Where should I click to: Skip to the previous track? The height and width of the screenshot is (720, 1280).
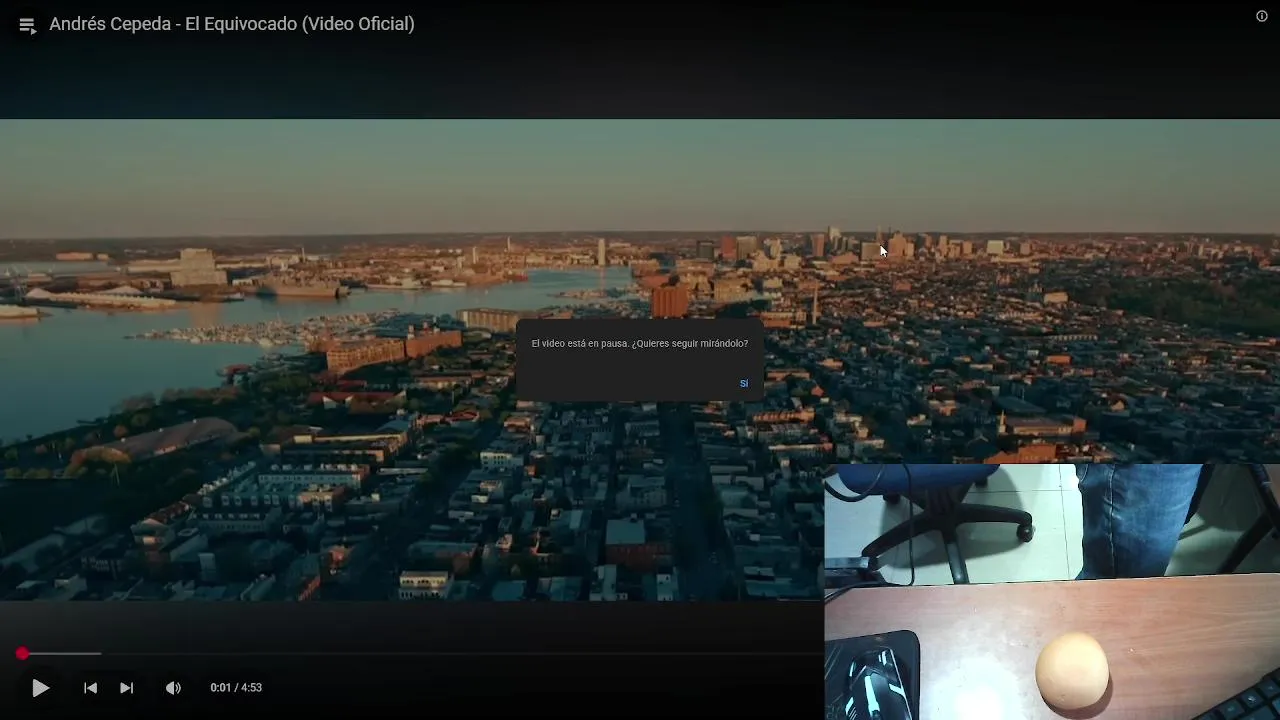(x=90, y=688)
